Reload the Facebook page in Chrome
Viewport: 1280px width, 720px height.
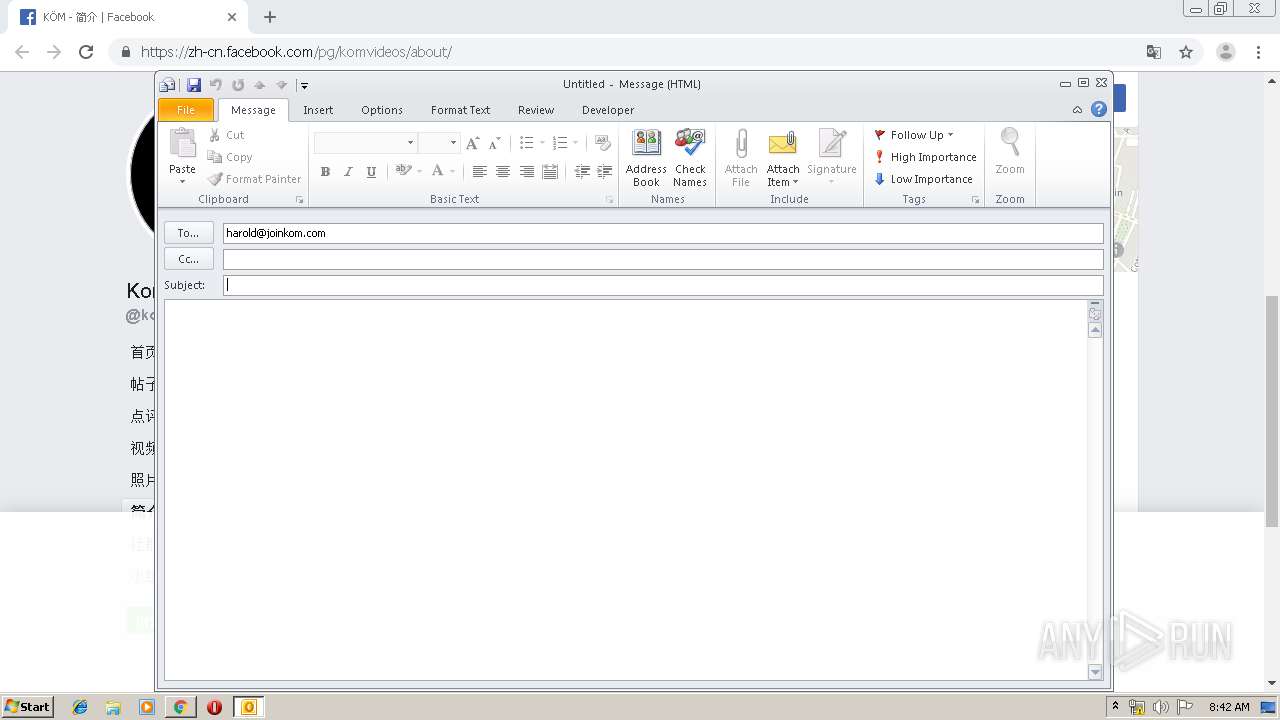pyautogui.click(x=86, y=52)
